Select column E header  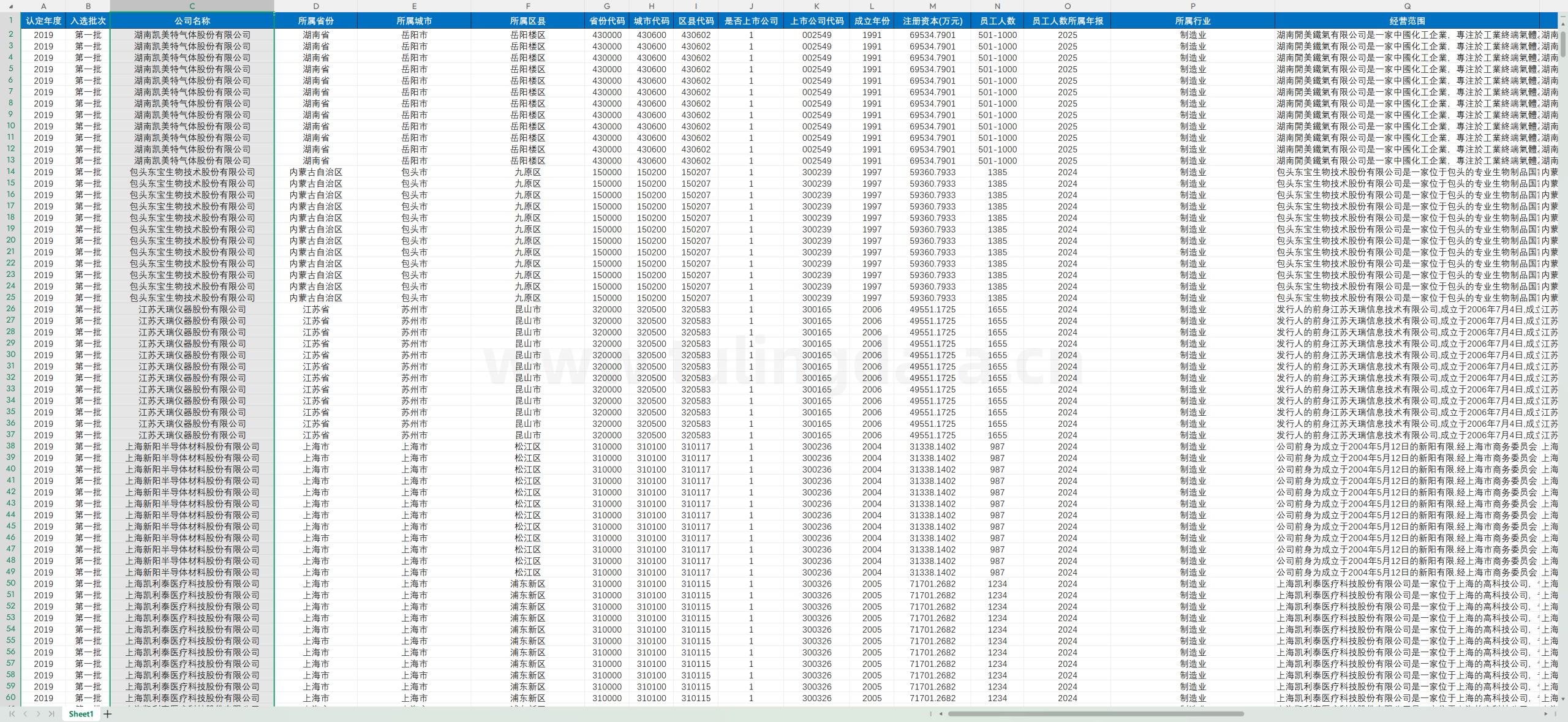click(x=415, y=6)
